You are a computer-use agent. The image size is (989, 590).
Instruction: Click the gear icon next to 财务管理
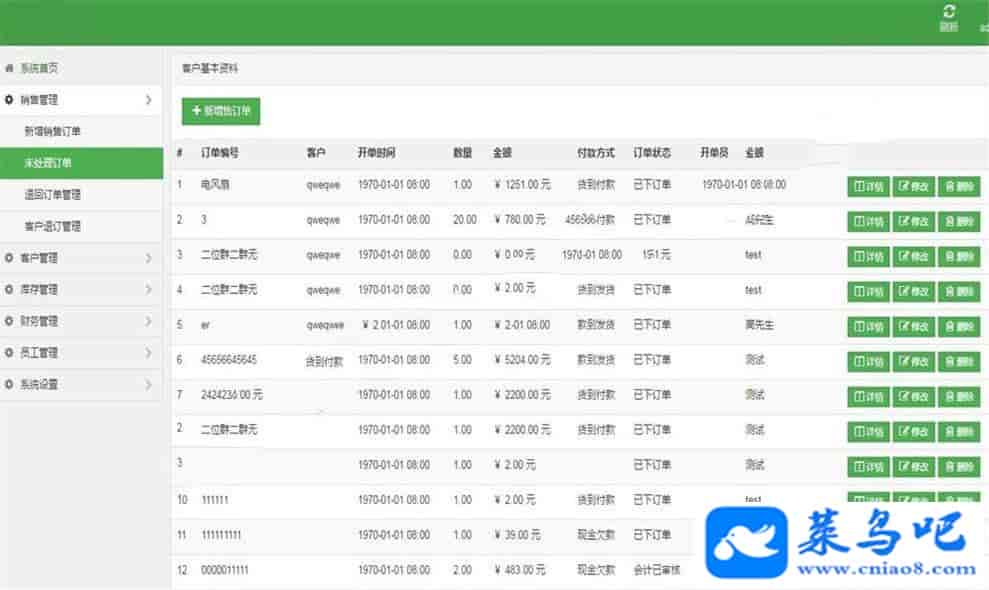(10, 322)
